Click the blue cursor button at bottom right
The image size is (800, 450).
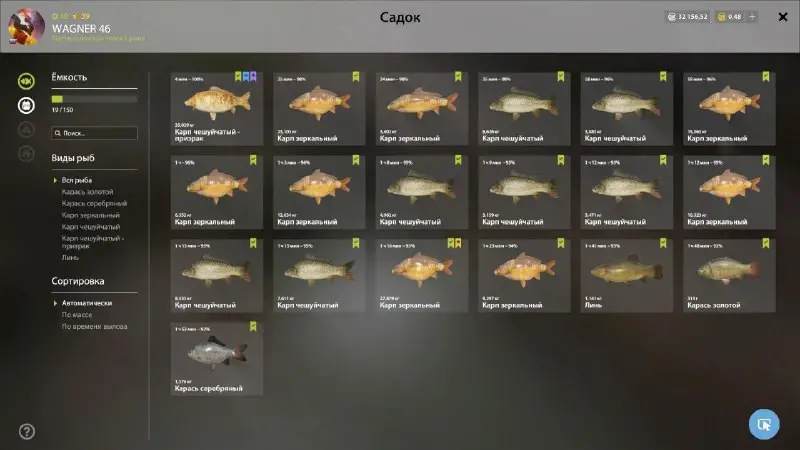(x=764, y=424)
